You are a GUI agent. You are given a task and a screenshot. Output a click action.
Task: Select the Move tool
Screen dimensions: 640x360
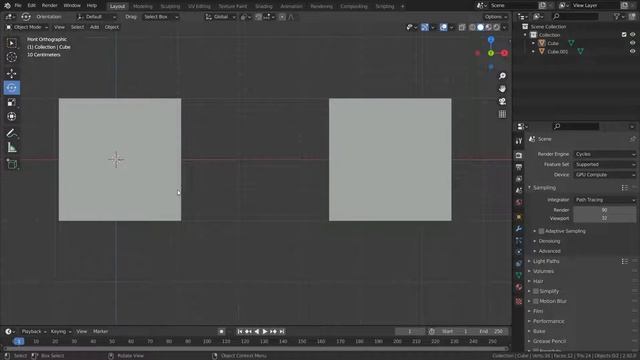point(11,73)
